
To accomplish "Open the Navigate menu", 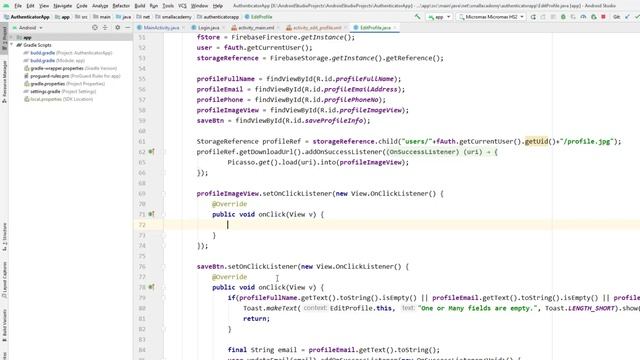I will (62, 6).
